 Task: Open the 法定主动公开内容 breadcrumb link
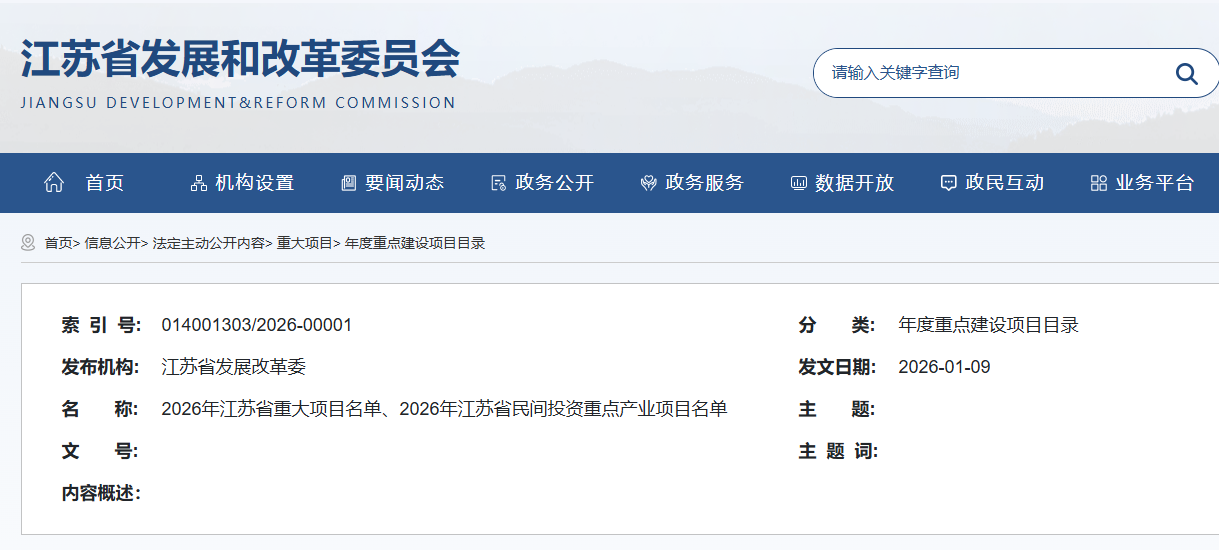click(x=208, y=243)
